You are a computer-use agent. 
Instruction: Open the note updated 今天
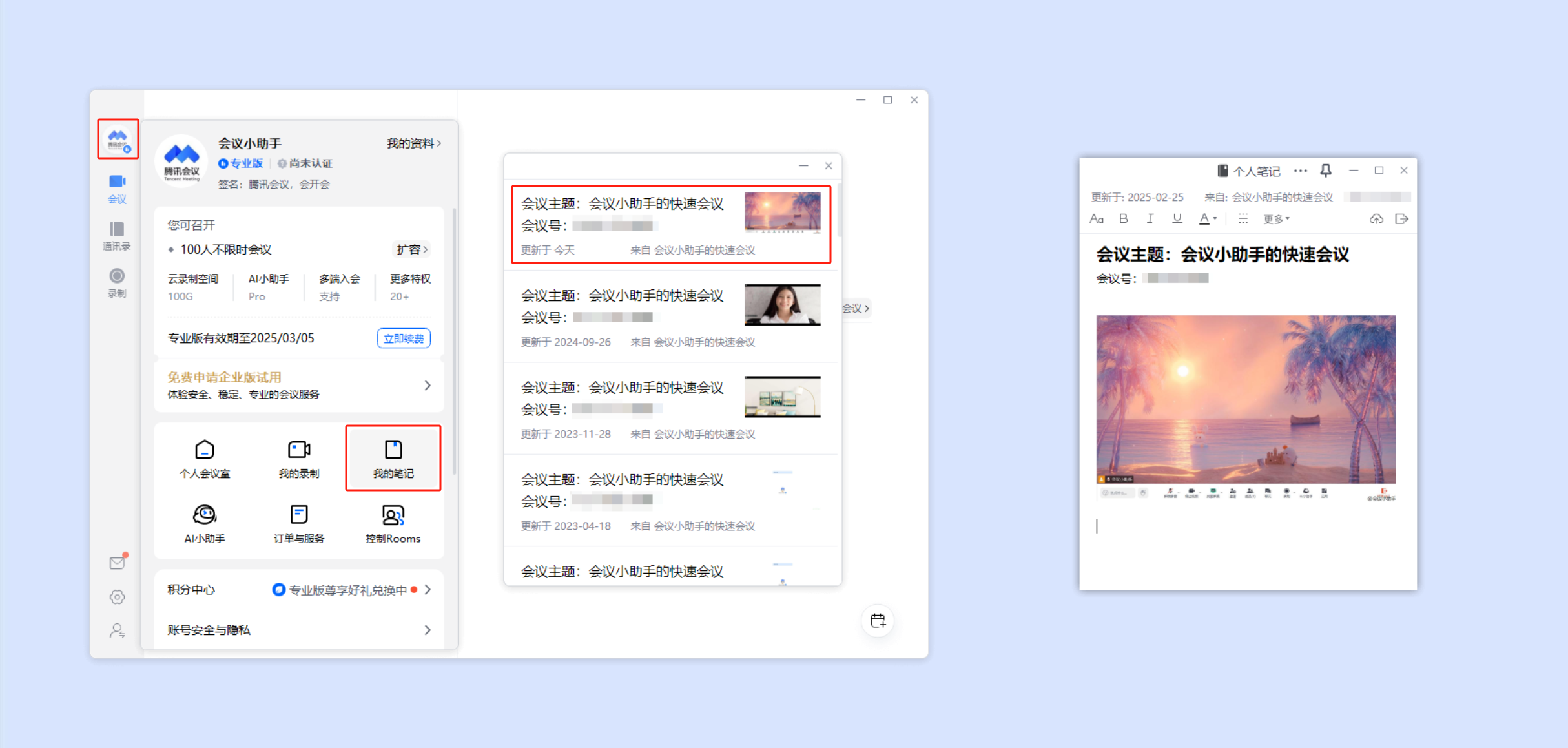[x=671, y=225]
